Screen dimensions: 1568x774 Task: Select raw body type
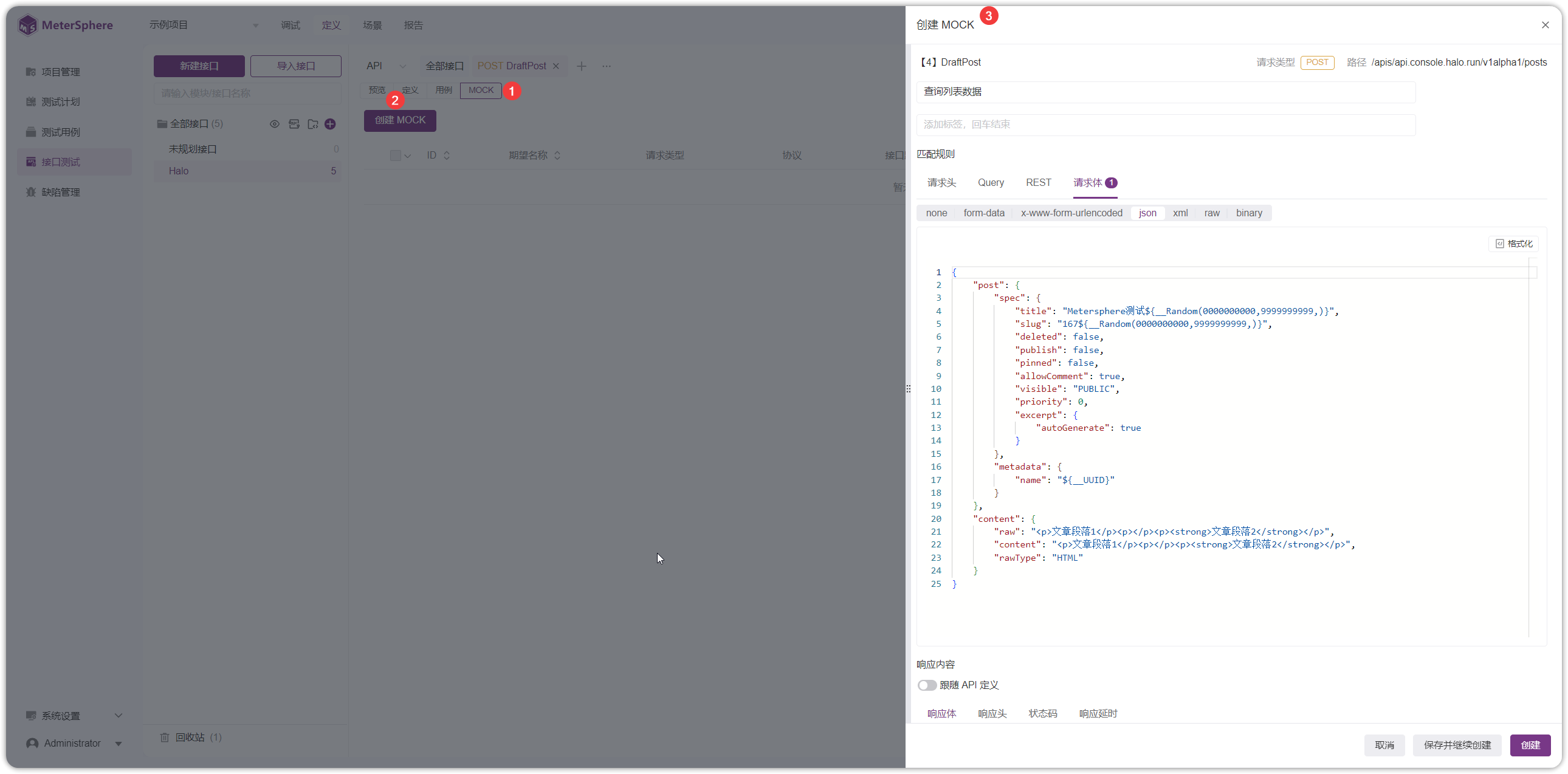[x=1211, y=213]
